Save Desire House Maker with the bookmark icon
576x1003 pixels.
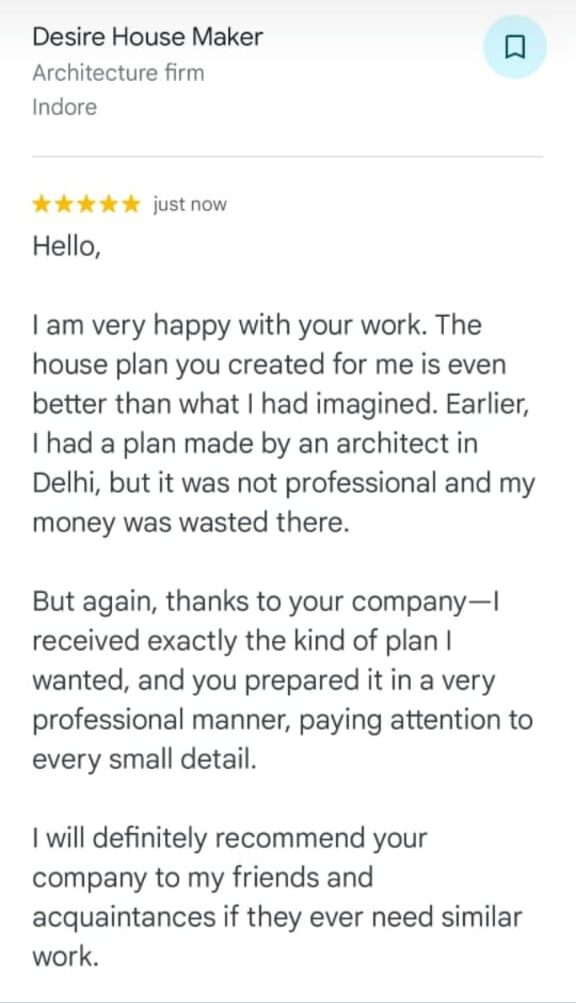point(515,47)
